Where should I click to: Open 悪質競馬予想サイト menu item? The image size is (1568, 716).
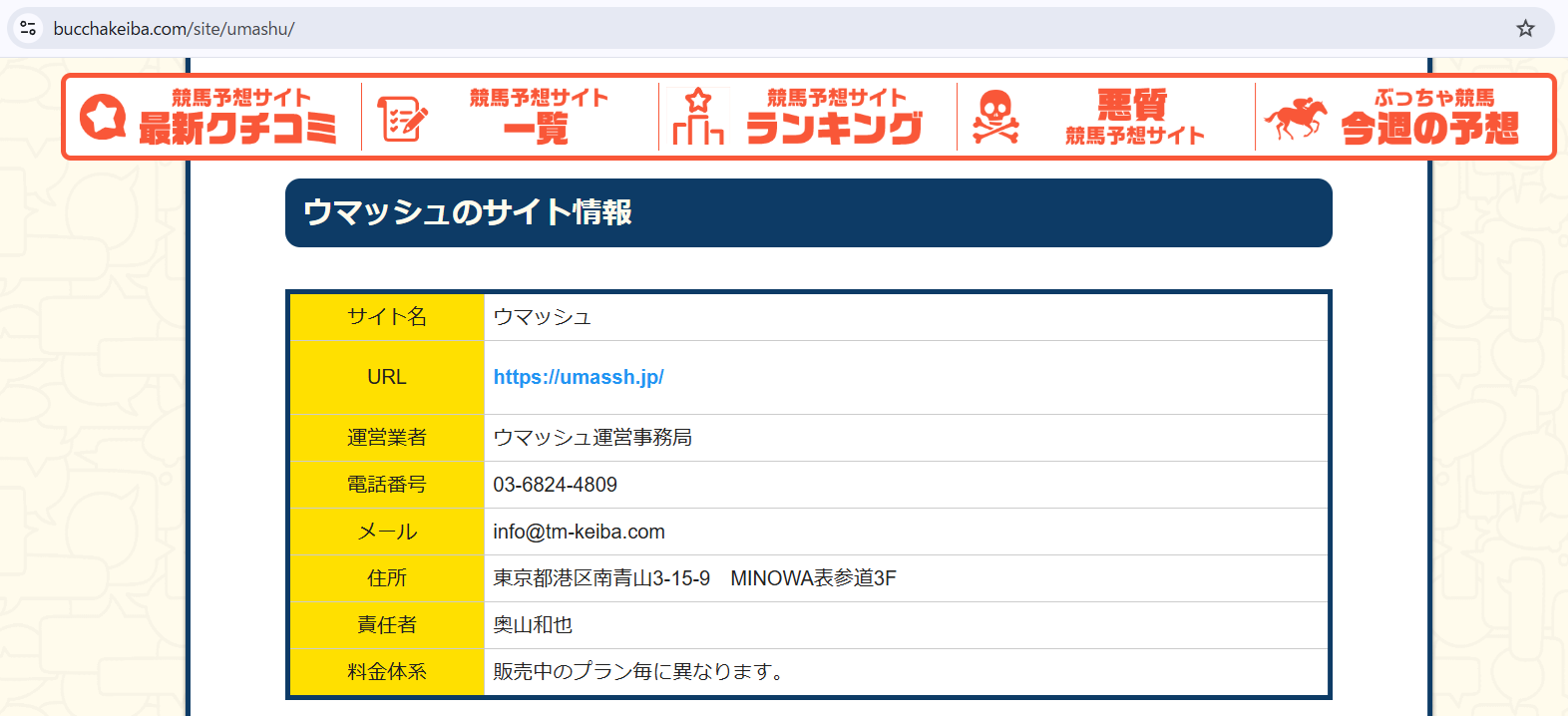point(1105,117)
